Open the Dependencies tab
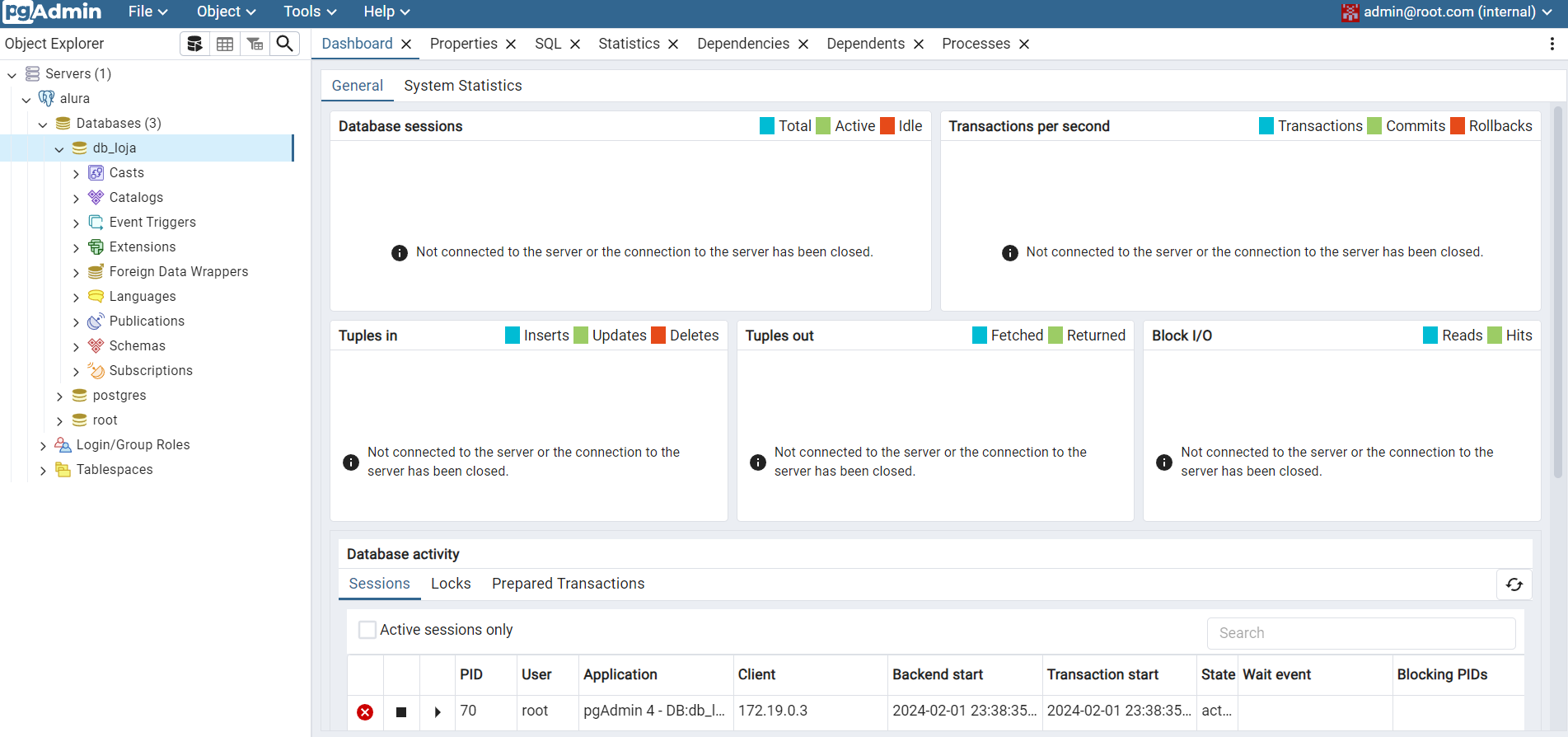 [x=743, y=44]
